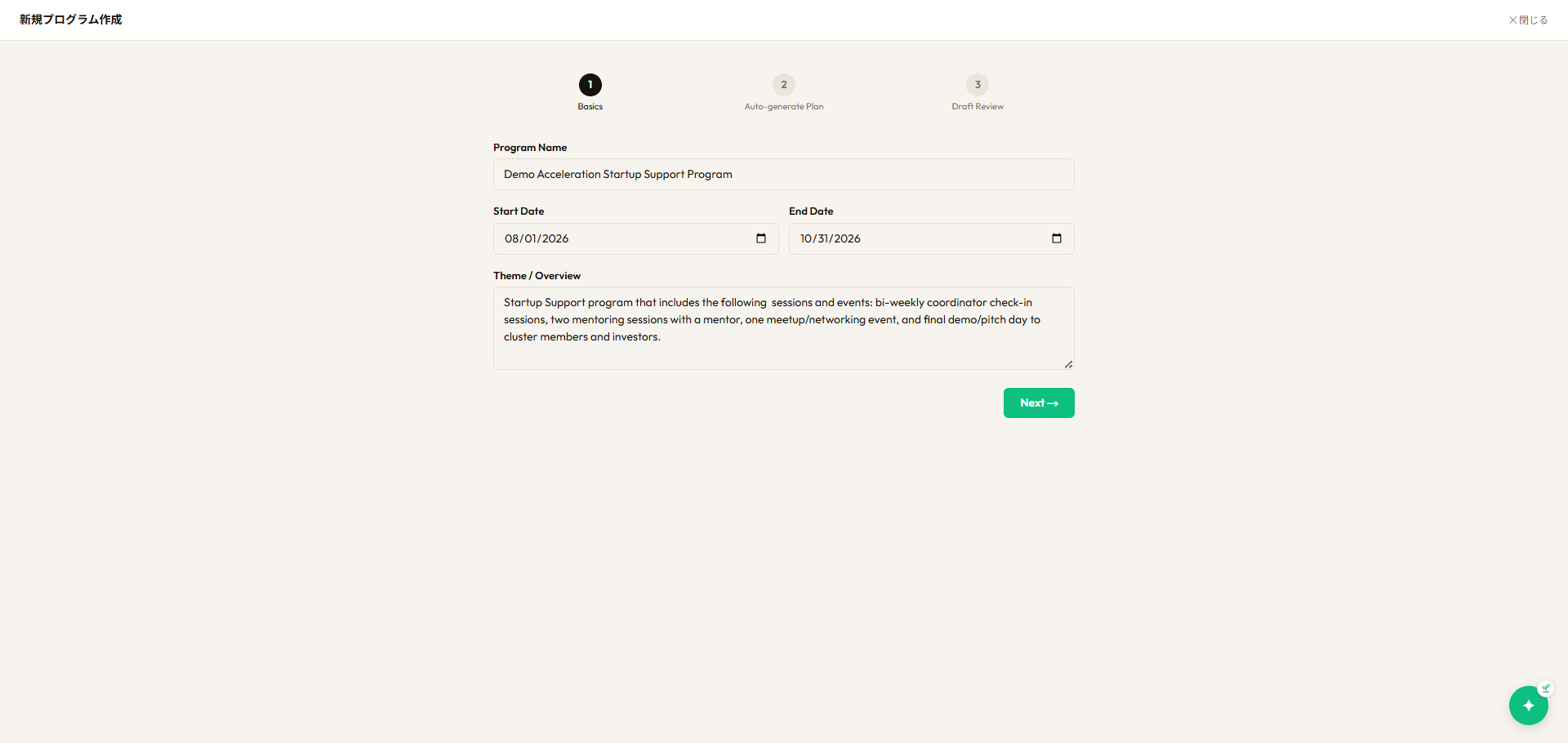
Task: Click the step 1 circle indicator
Action: tap(590, 85)
